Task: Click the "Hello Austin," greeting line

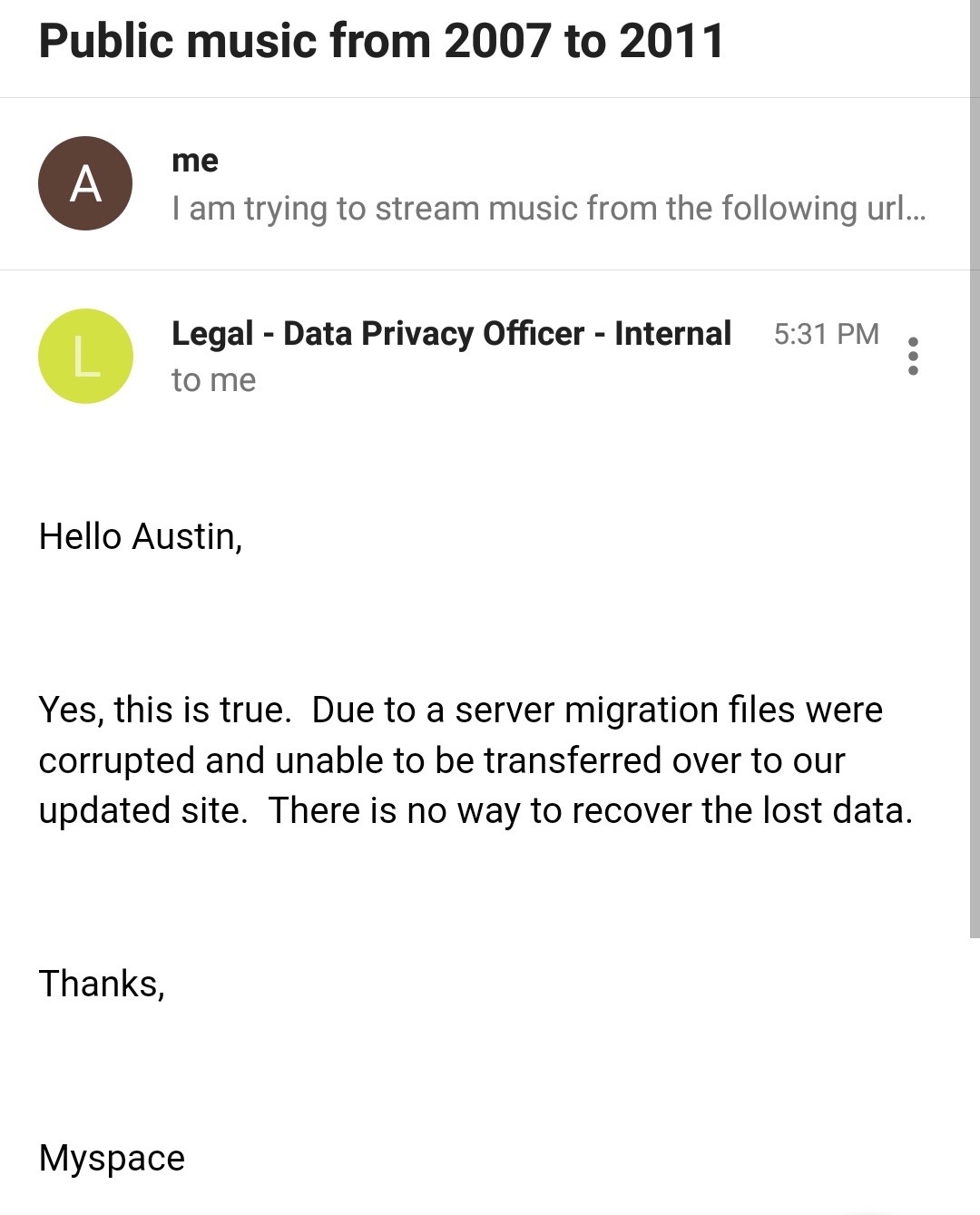Action: pyautogui.click(x=141, y=536)
